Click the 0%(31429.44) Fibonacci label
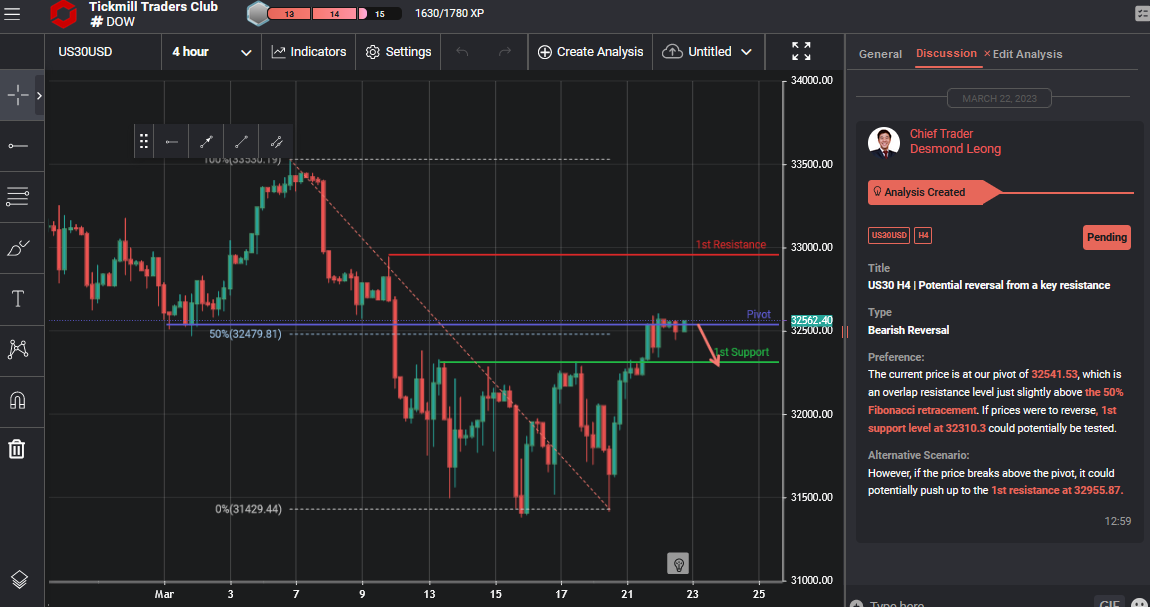Viewport: 1150px width, 607px height. click(x=248, y=509)
